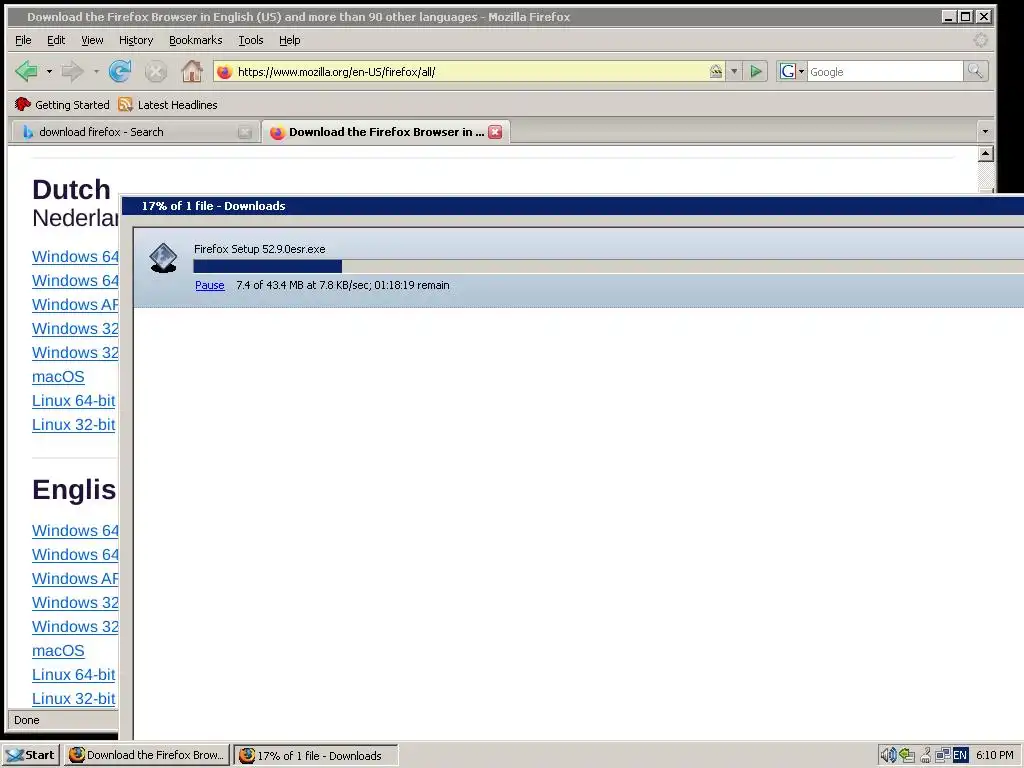Viewport: 1024px width, 768px height.
Task: Reload the current page
Action: tap(120, 71)
